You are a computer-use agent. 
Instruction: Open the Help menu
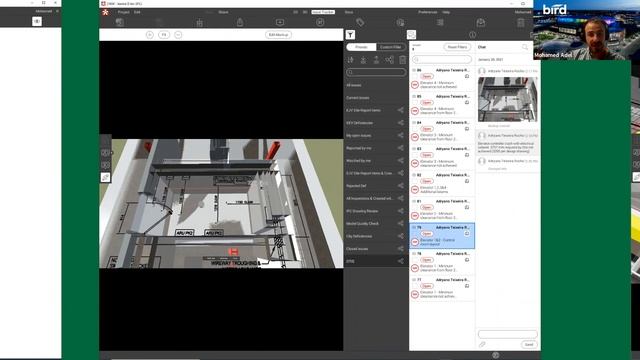446,12
